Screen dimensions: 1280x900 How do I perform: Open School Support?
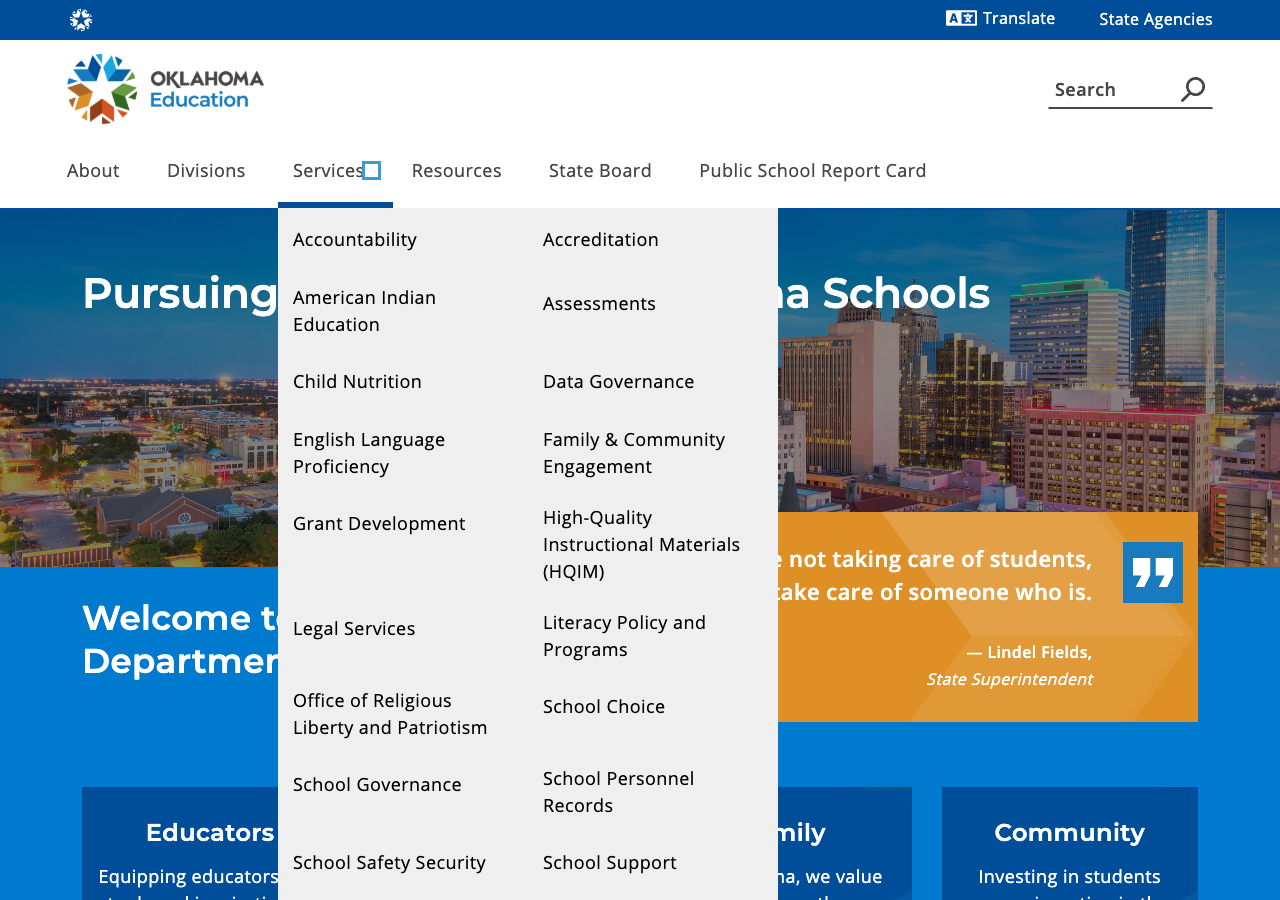click(x=610, y=863)
